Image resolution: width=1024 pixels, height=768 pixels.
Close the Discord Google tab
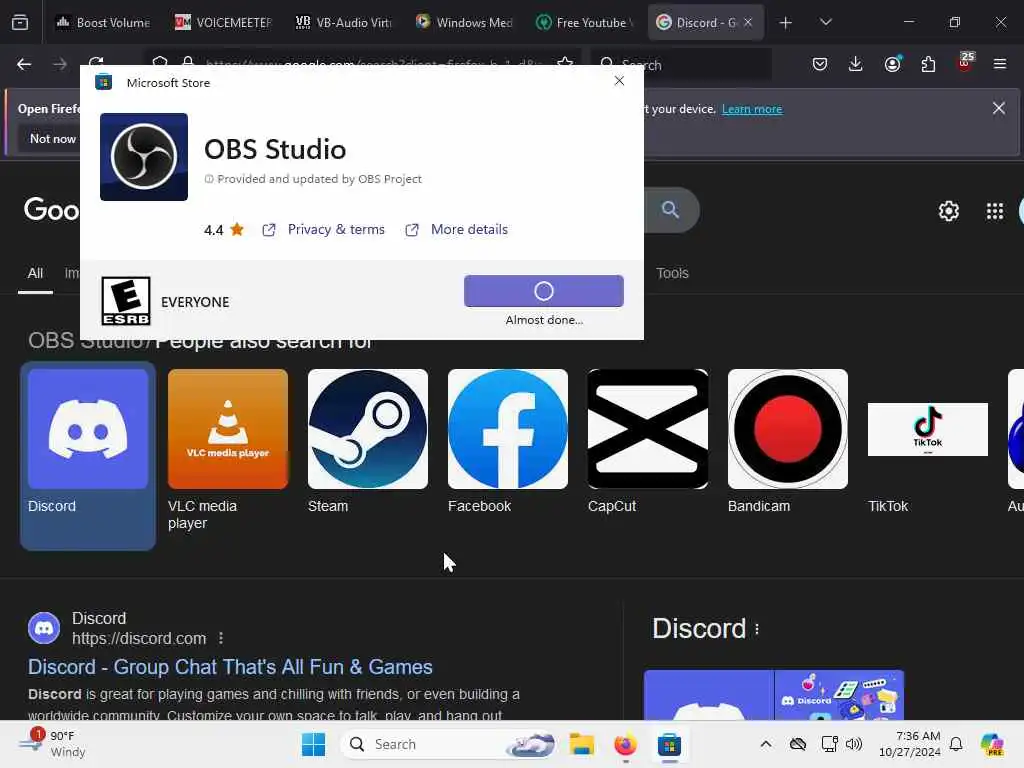748,22
